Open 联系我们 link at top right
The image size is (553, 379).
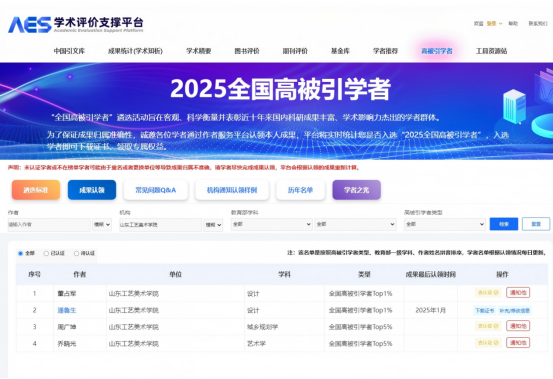537,24
